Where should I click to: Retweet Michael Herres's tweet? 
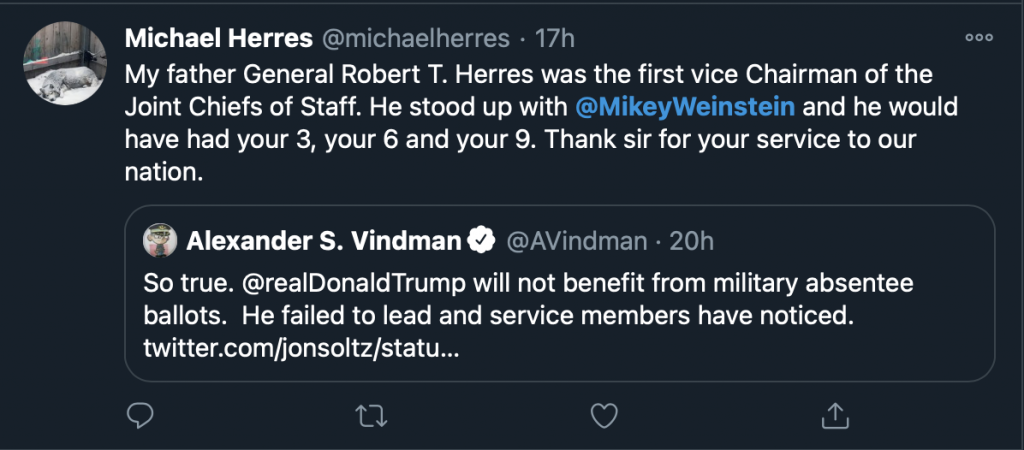pos(371,414)
